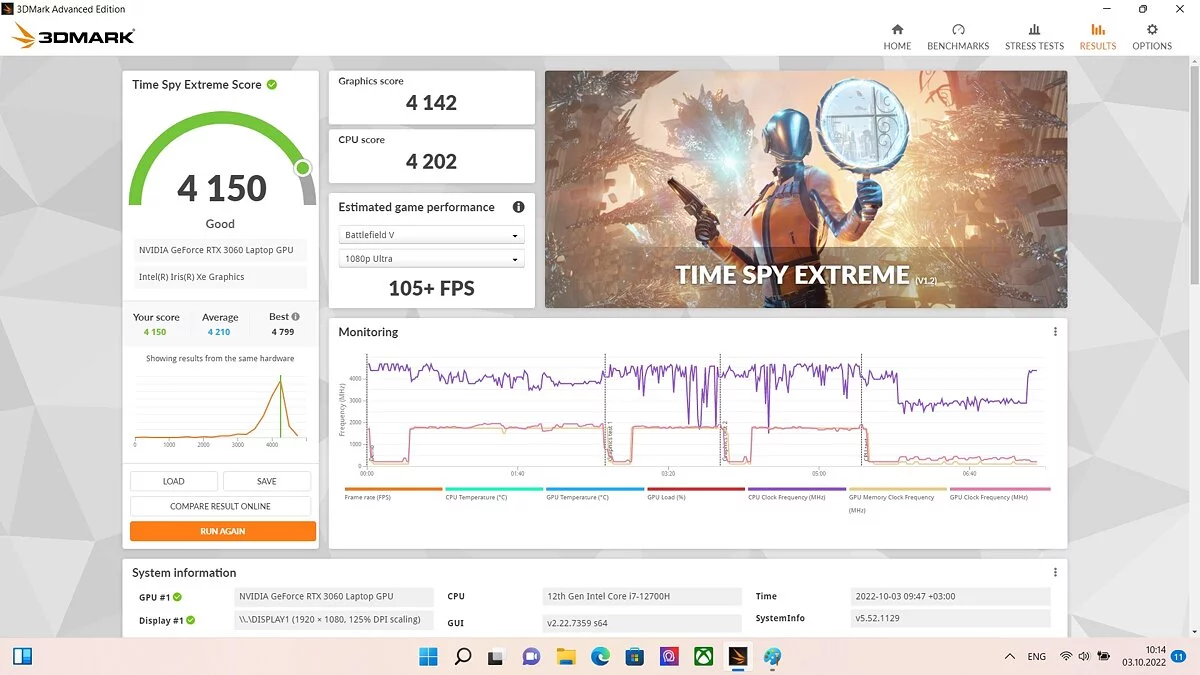This screenshot has width=1200, height=675.
Task: Click the DISPLAY1 1920 × 1080 field
Action: [x=334, y=620]
